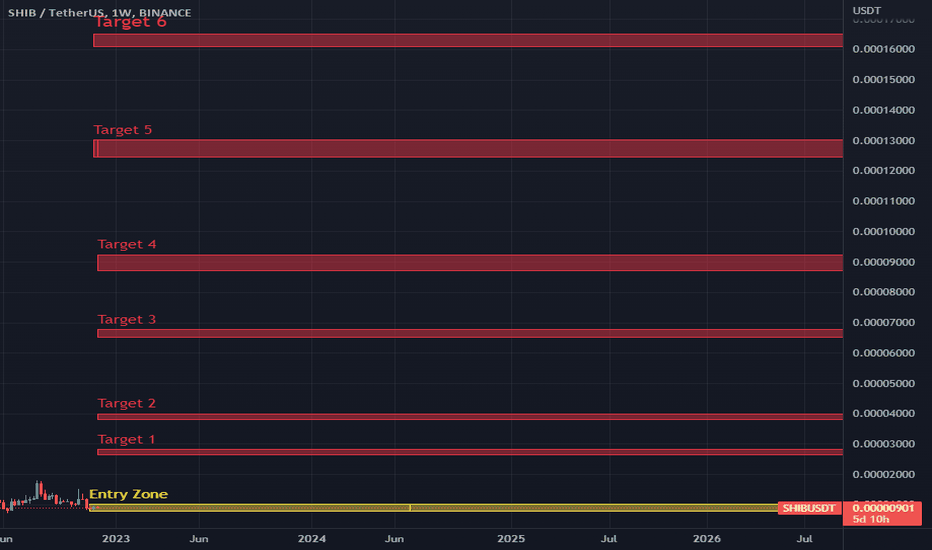932x550 pixels.
Task: Click the Jul label before 2026
Action: click(609, 539)
